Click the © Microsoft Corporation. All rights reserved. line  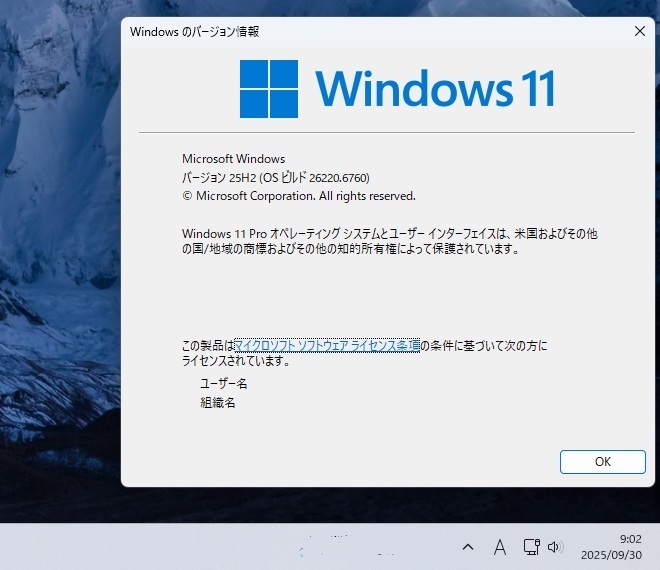click(x=299, y=196)
